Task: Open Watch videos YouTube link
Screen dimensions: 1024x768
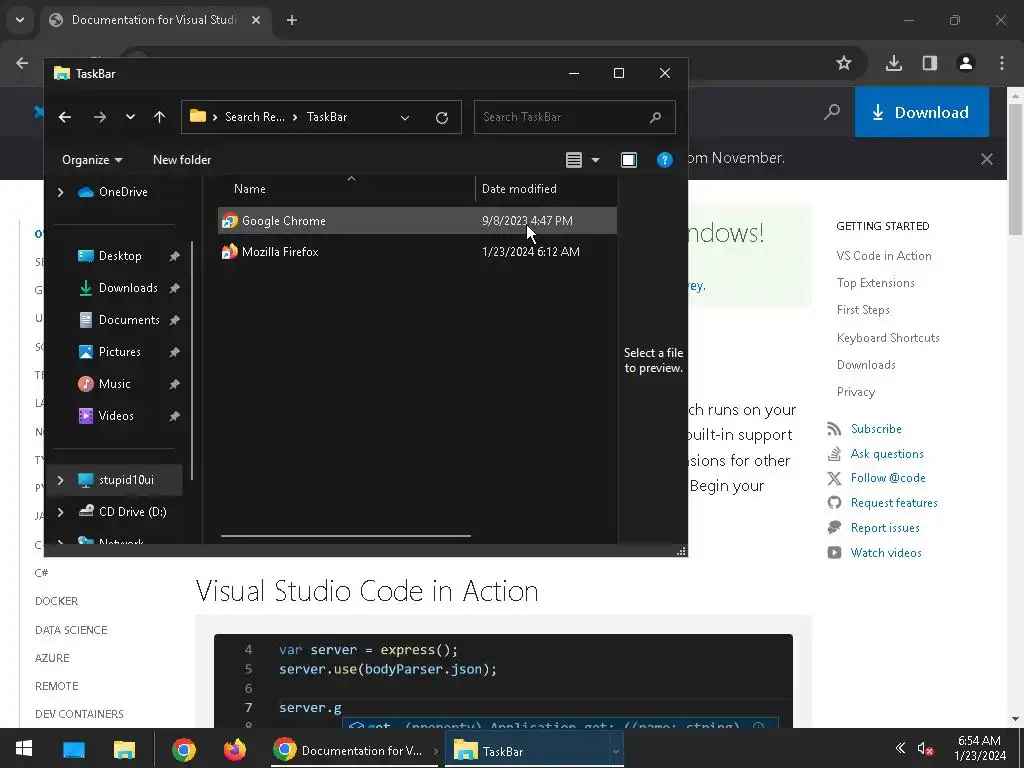Action: coord(886,553)
